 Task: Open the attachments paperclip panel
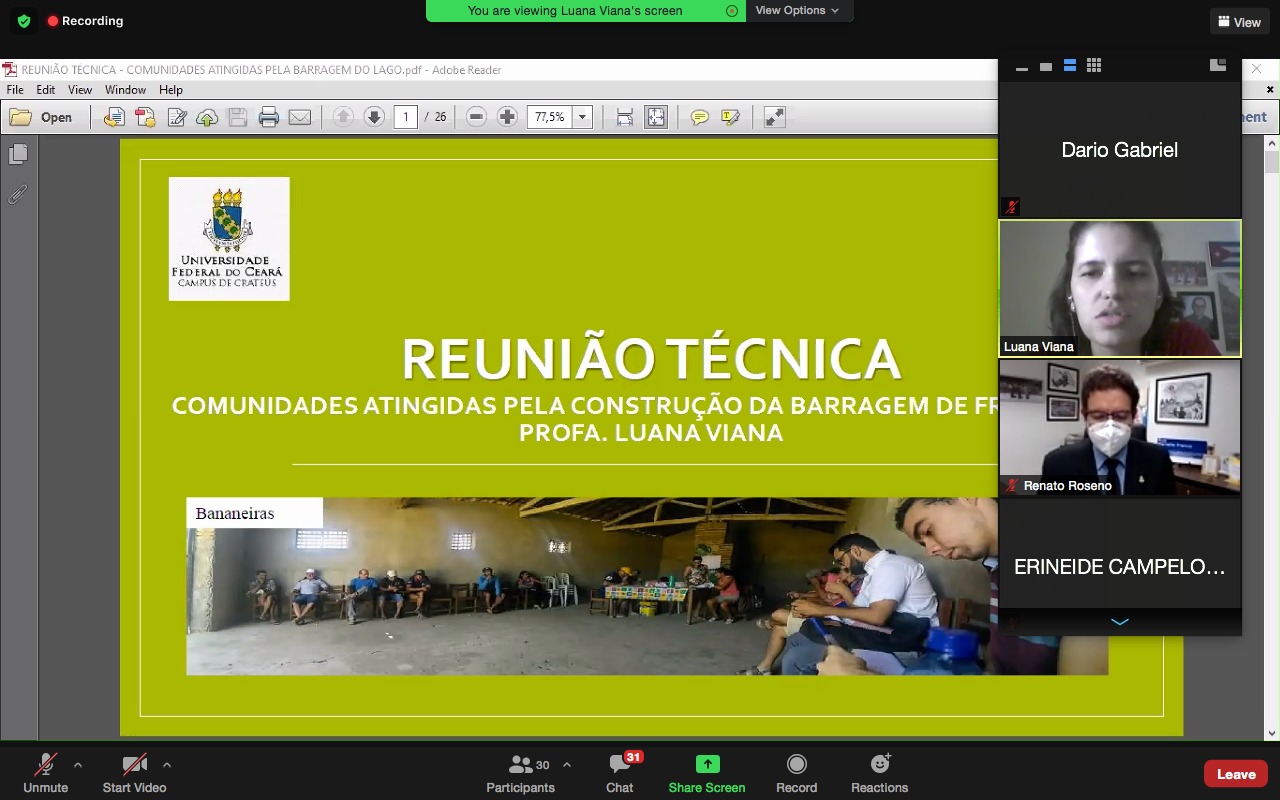pyautogui.click(x=18, y=195)
